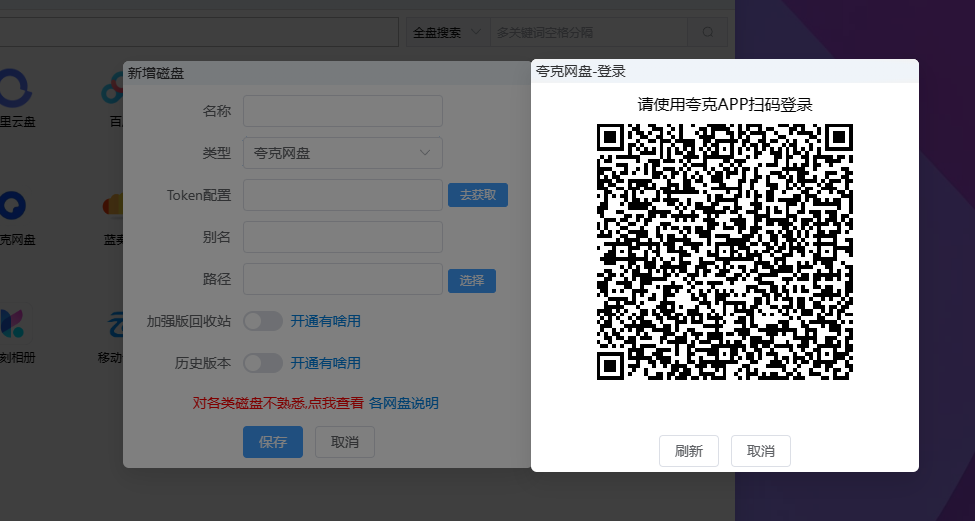Open the 全盘搜索 search scope dropdown
Viewport: 975px width, 521px height.
click(x=448, y=32)
